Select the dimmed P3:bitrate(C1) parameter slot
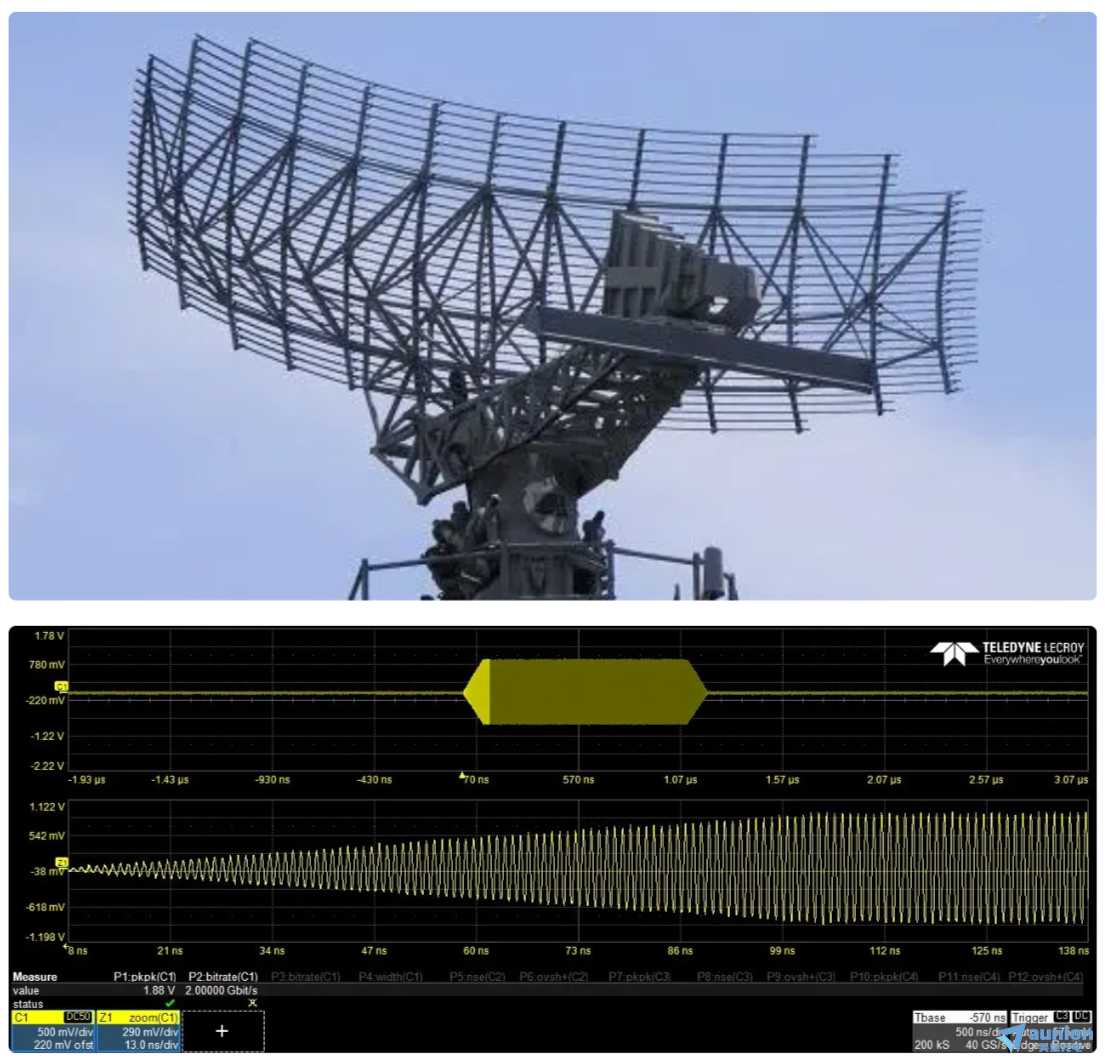Screen dimensions: 1105x1063 (305, 977)
